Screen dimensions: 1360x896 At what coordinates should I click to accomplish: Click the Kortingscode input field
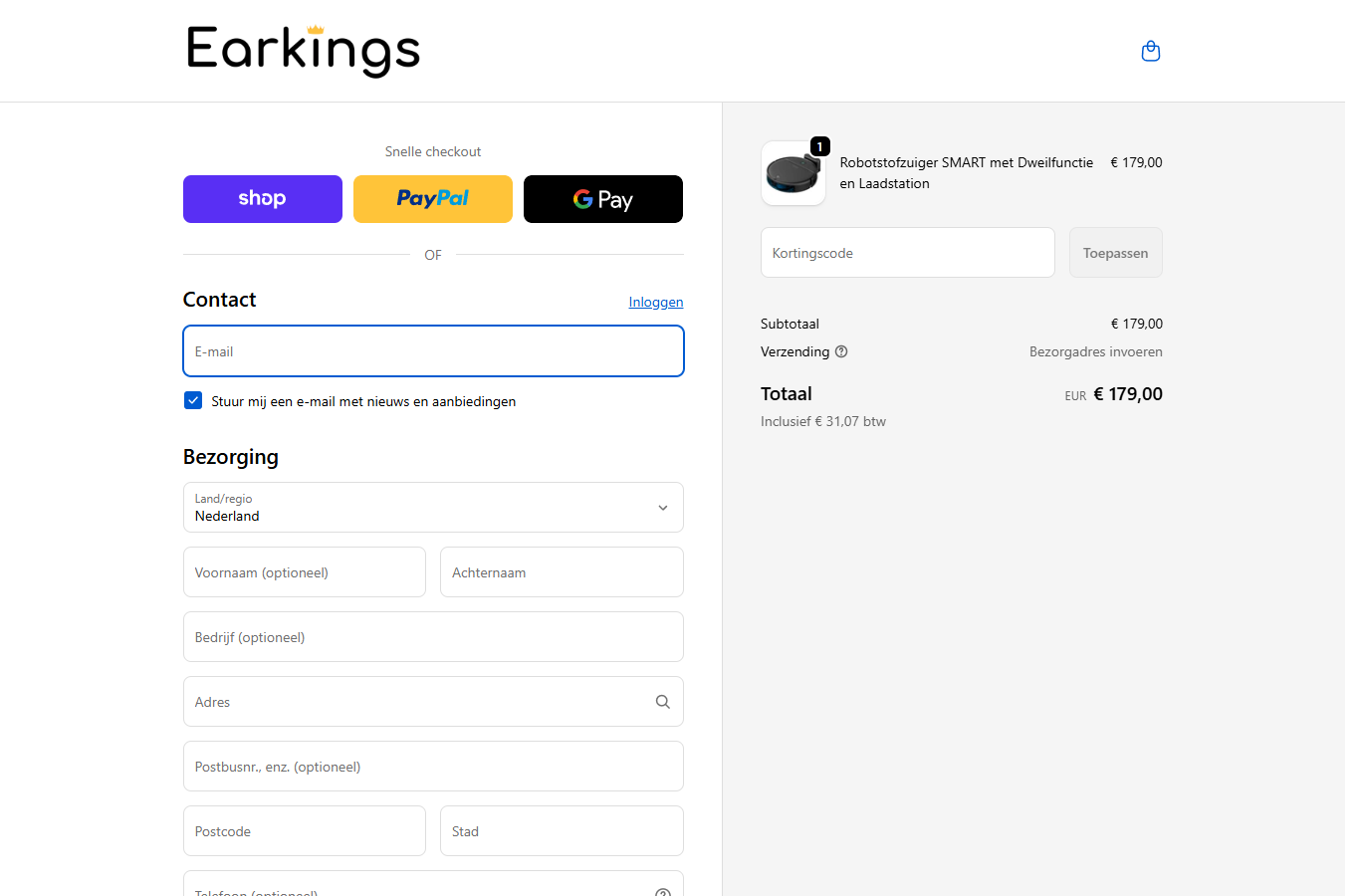coord(907,253)
